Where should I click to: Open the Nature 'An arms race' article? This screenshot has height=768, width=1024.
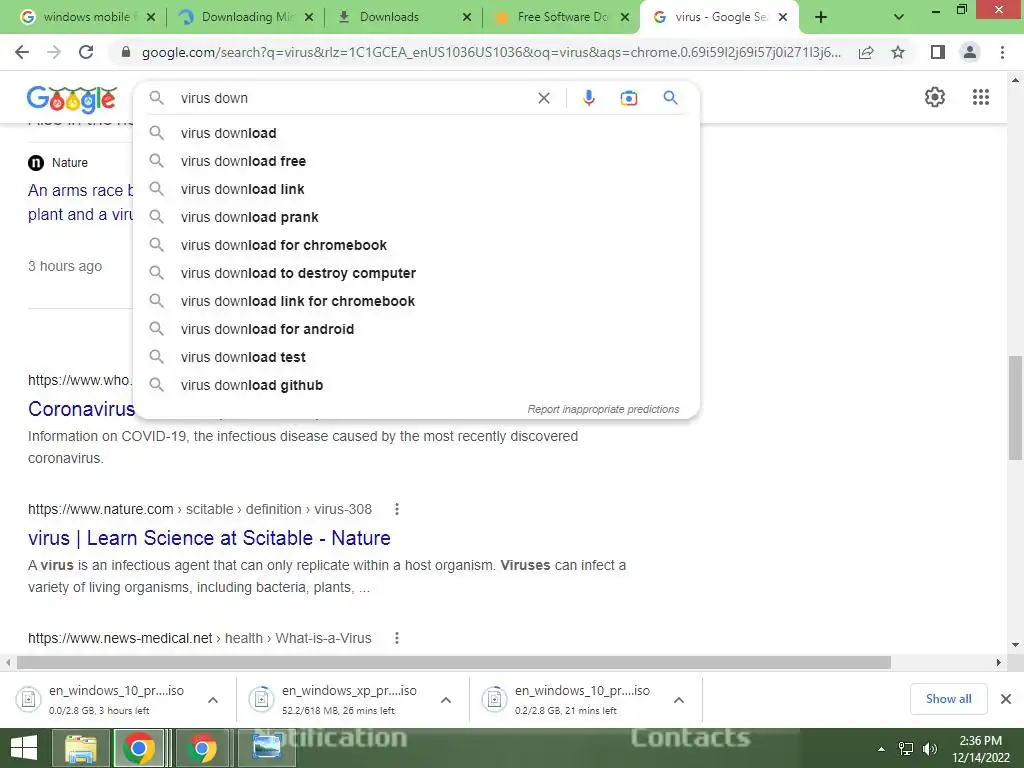[x=80, y=202]
